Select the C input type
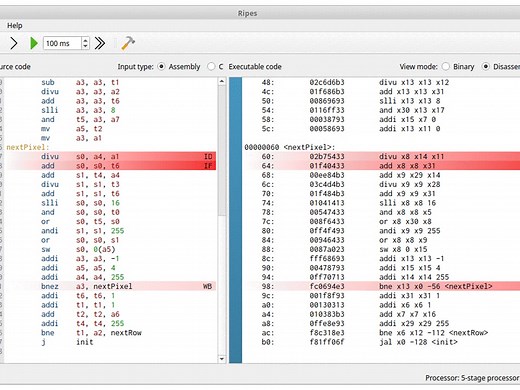 211,67
